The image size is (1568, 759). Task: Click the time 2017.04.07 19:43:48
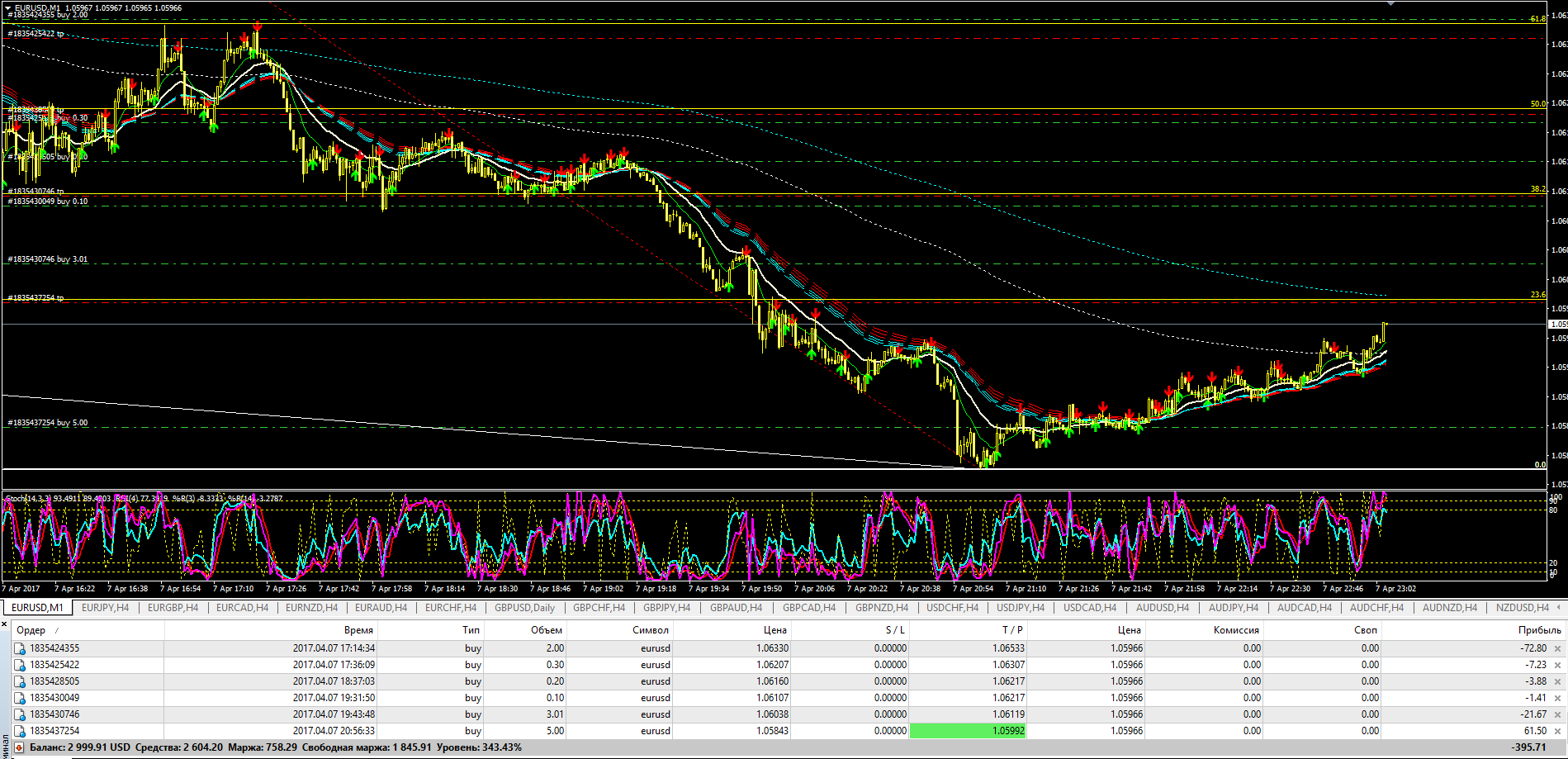(334, 714)
